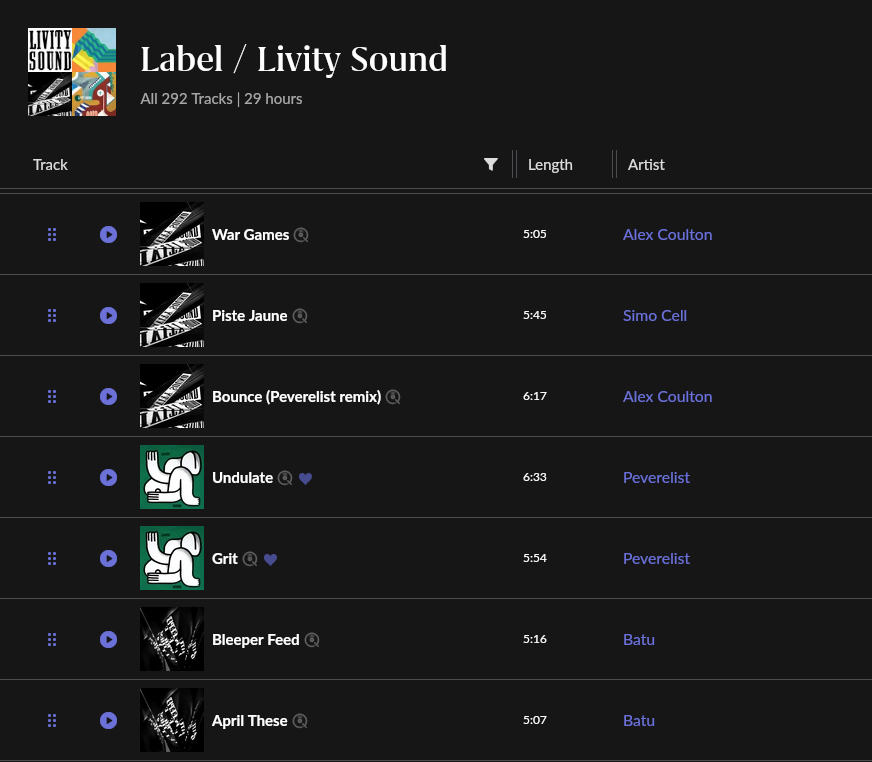Sort by the Track column header
The width and height of the screenshot is (872, 762).
50,165
